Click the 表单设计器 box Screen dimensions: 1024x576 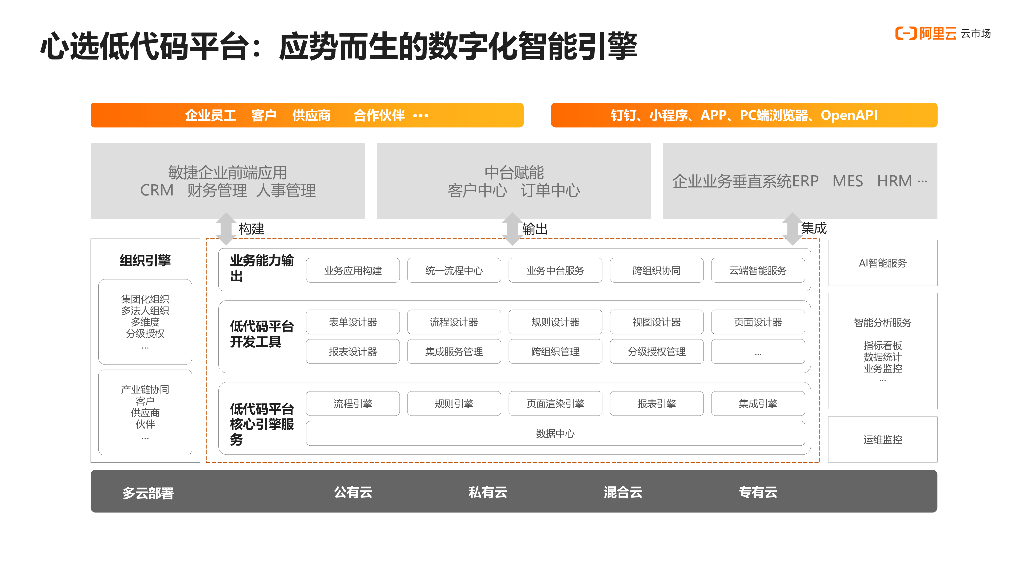[x=353, y=323]
